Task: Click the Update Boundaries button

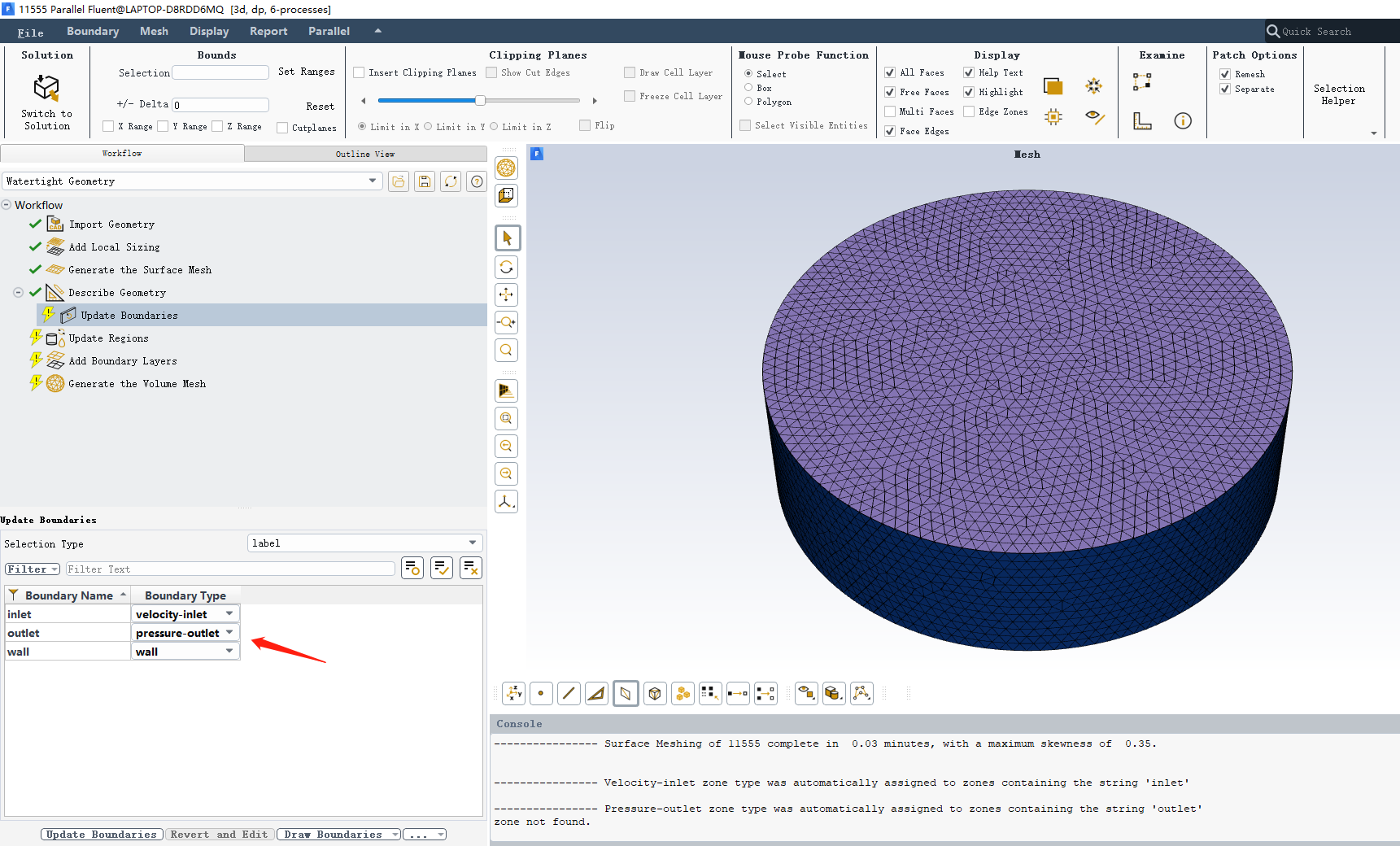Action: [101, 835]
